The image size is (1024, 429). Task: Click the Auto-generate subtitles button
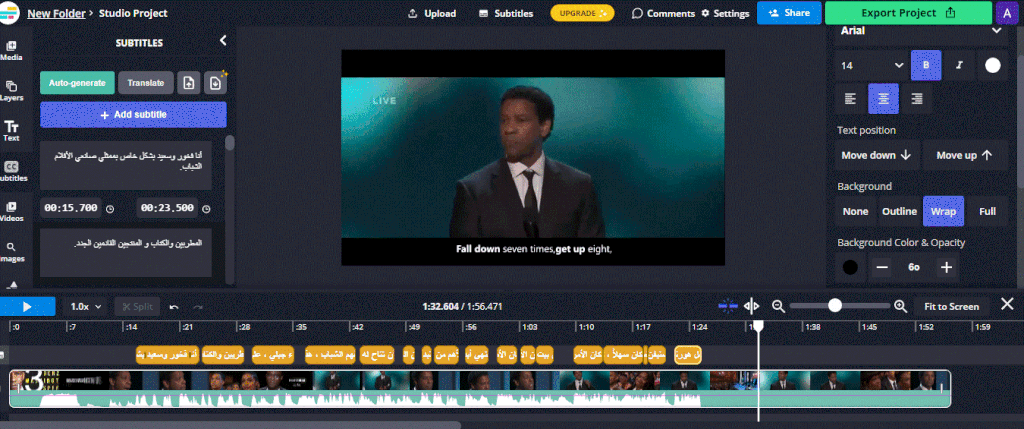click(77, 83)
